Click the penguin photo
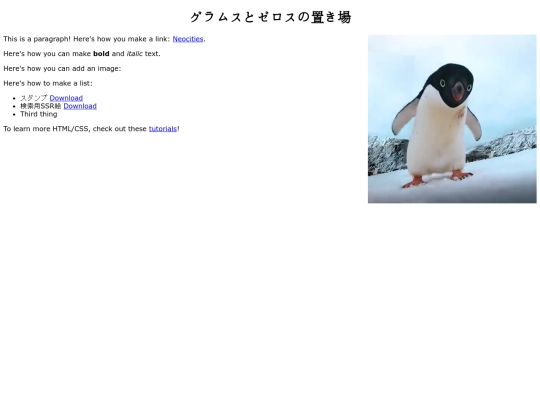 [452, 119]
